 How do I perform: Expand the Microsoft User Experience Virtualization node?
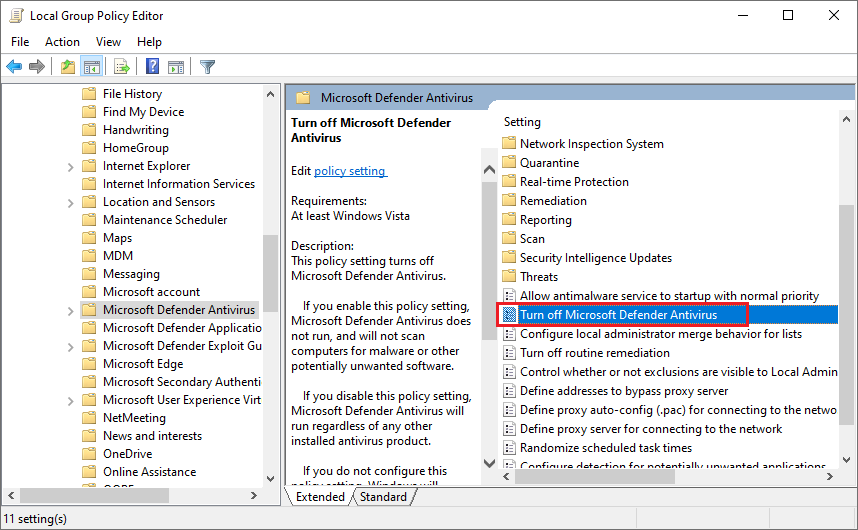pyautogui.click(x=70, y=401)
